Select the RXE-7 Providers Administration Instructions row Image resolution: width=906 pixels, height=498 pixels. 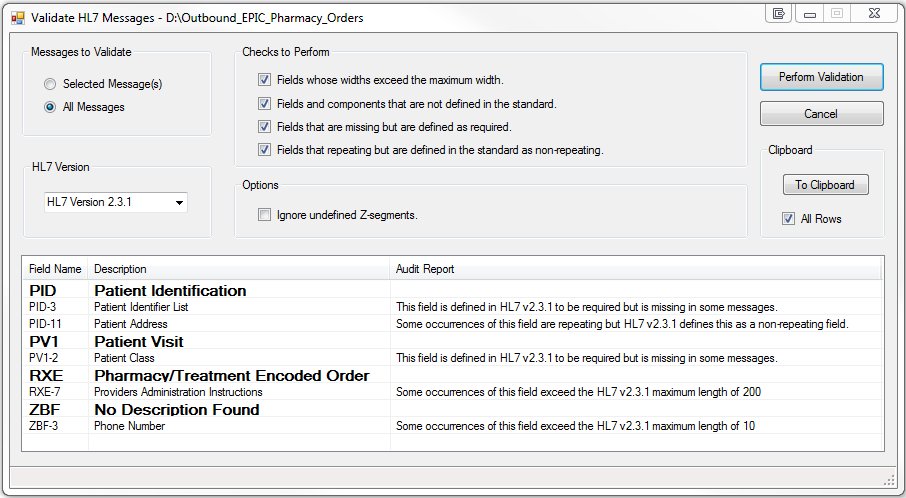tap(452, 392)
